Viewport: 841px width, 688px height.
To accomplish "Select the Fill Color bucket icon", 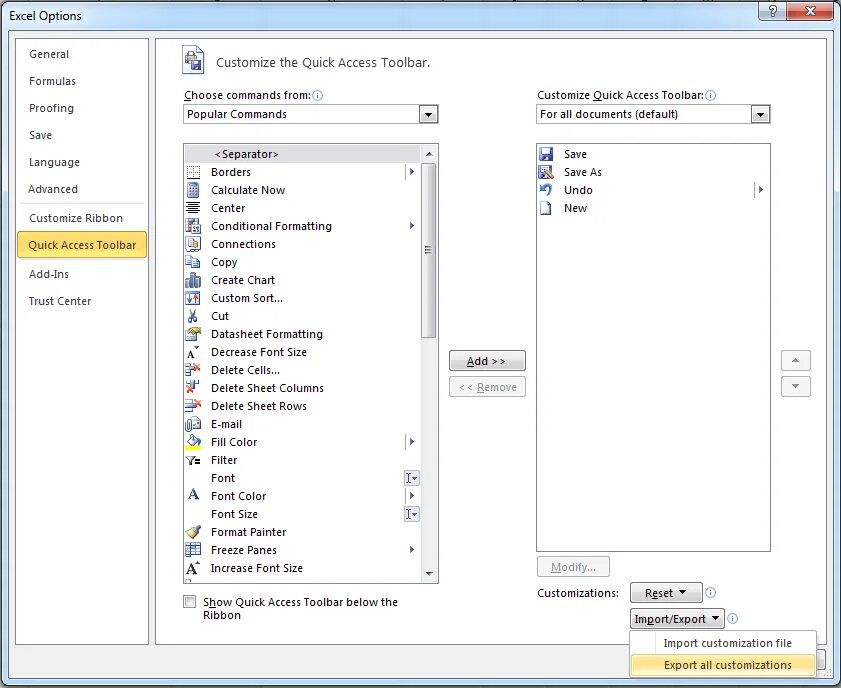I will (x=193, y=442).
